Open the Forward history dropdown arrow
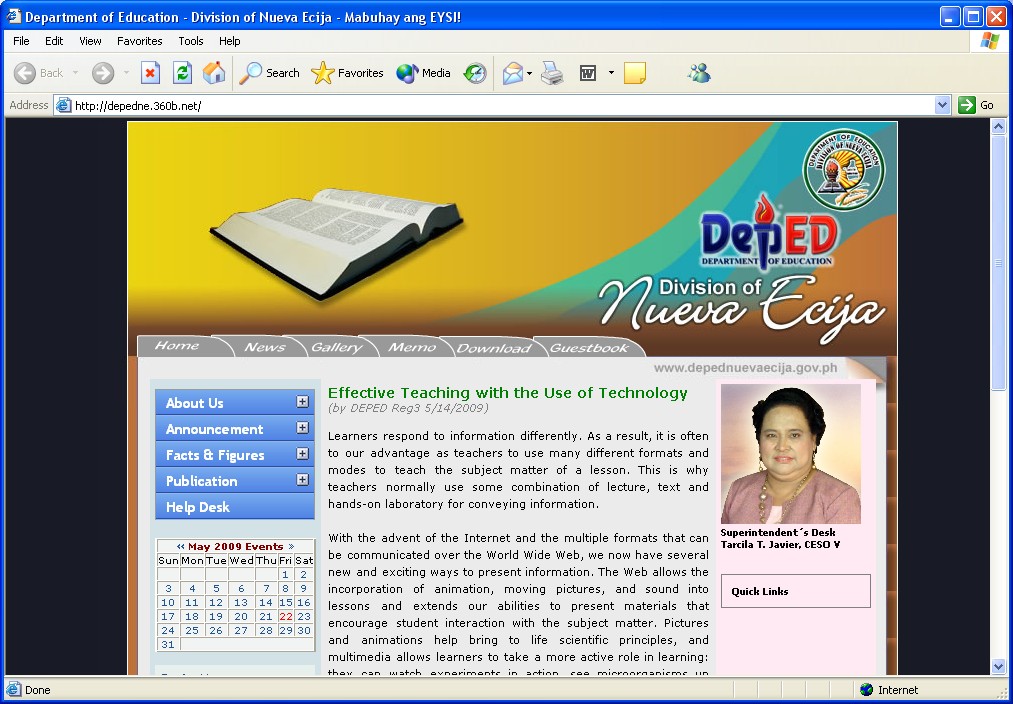The image size is (1013, 704). (126, 73)
